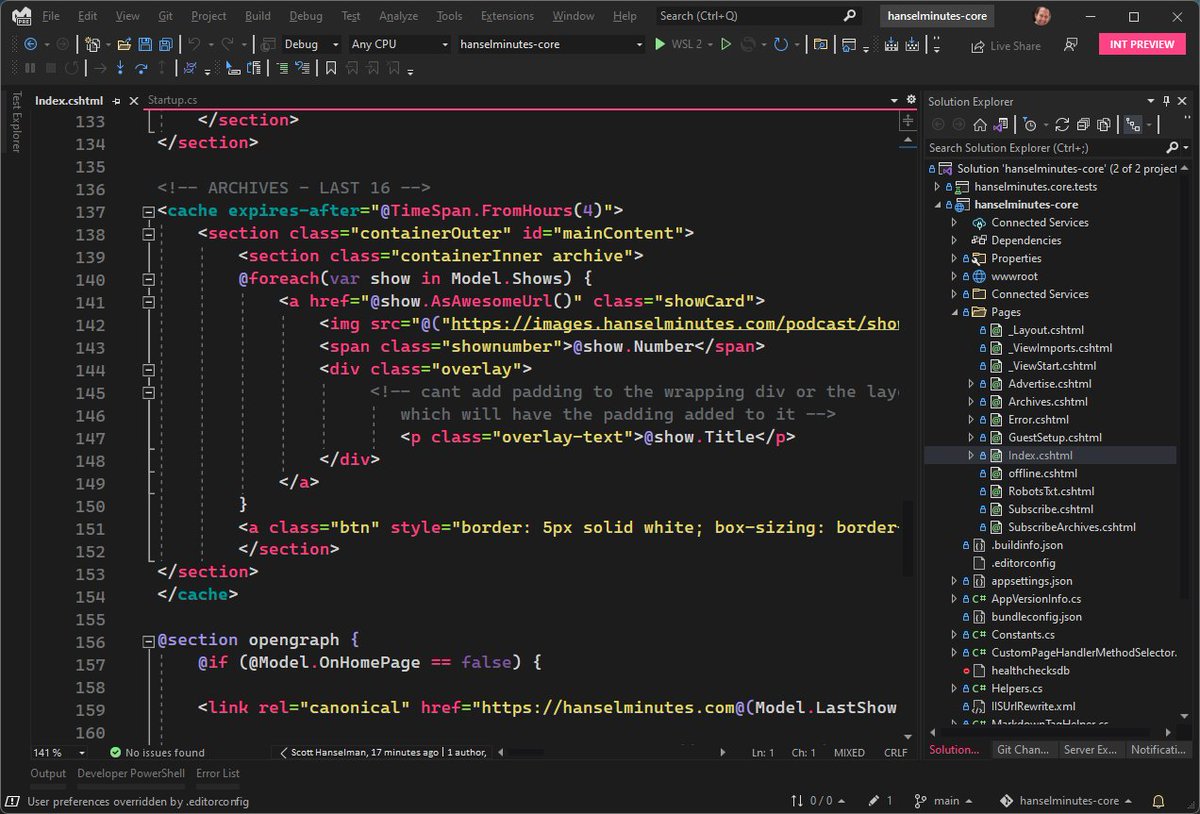Open the Git menu
Image resolution: width=1200 pixels, height=814 pixels.
165,16
